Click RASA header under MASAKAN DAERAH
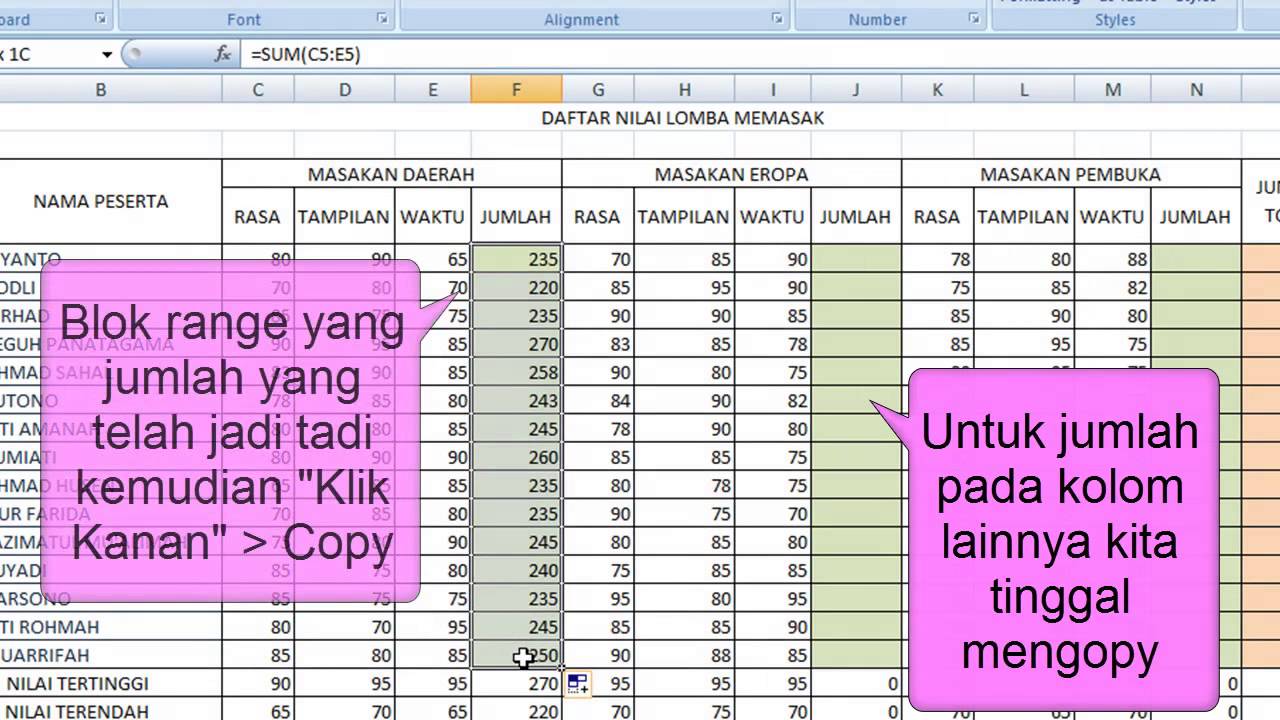 point(258,216)
